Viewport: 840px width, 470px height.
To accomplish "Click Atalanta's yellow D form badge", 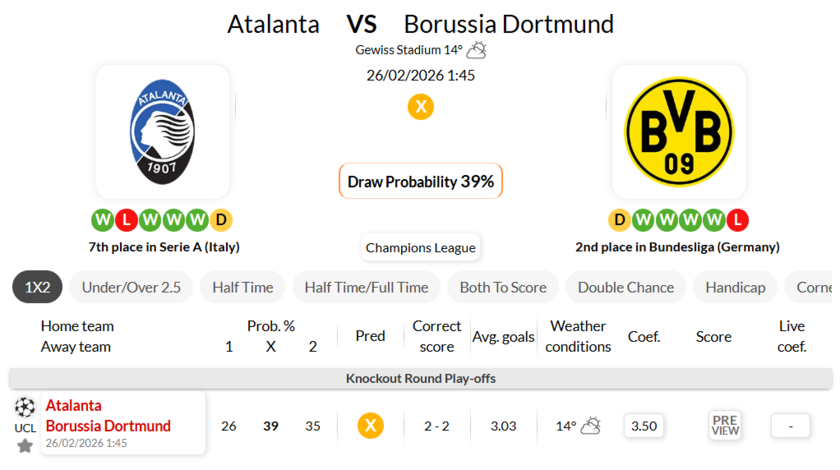I will pos(221,220).
